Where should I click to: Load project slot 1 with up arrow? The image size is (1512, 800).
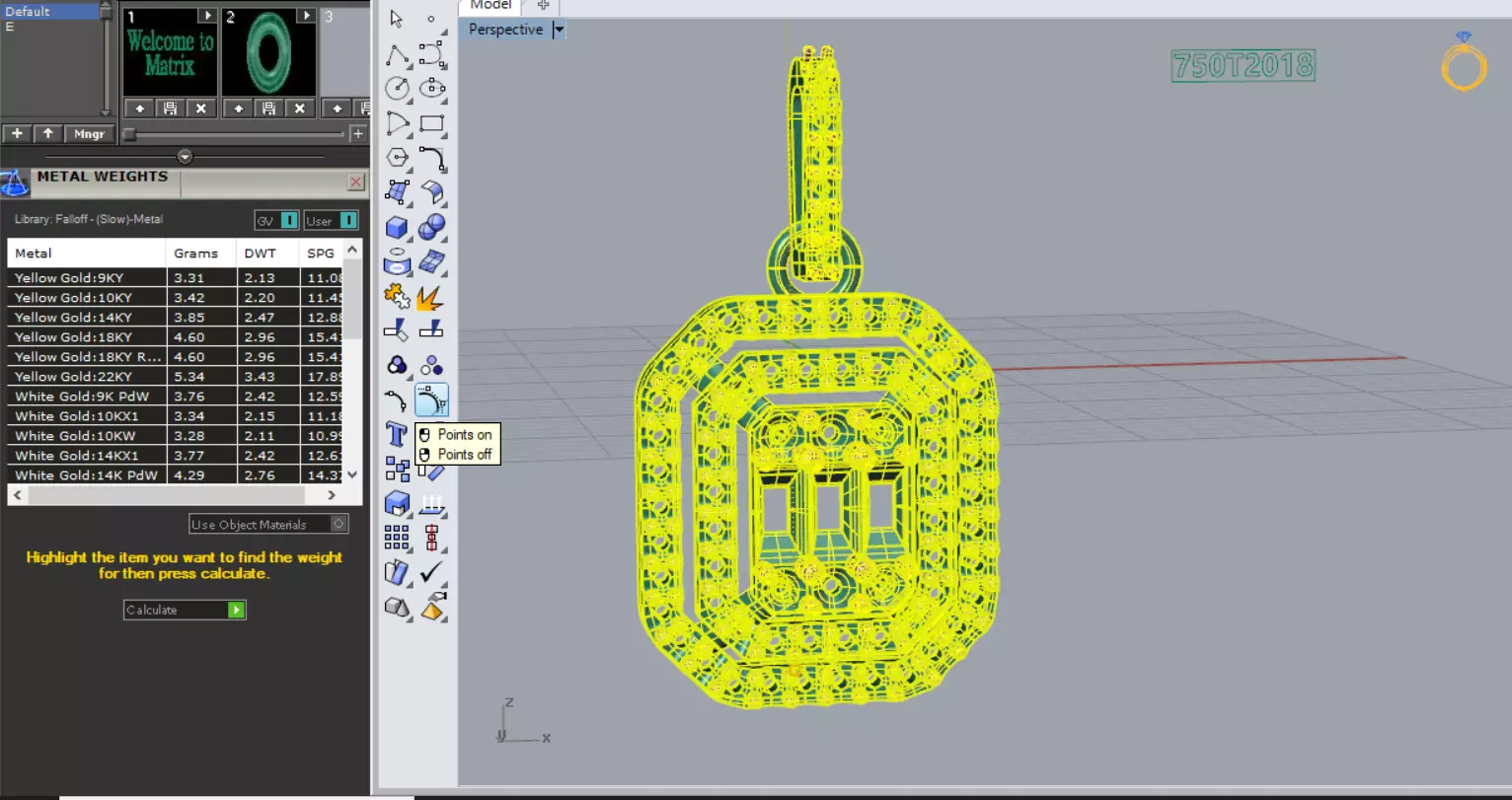click(139, 109)
